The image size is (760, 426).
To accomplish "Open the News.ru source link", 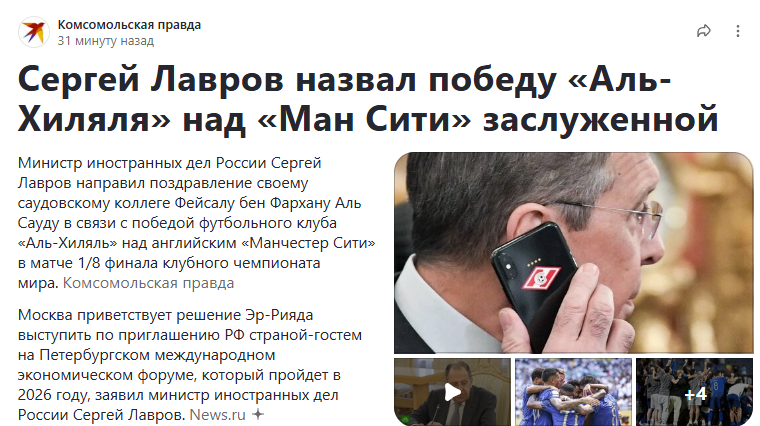I will [218, 415].
